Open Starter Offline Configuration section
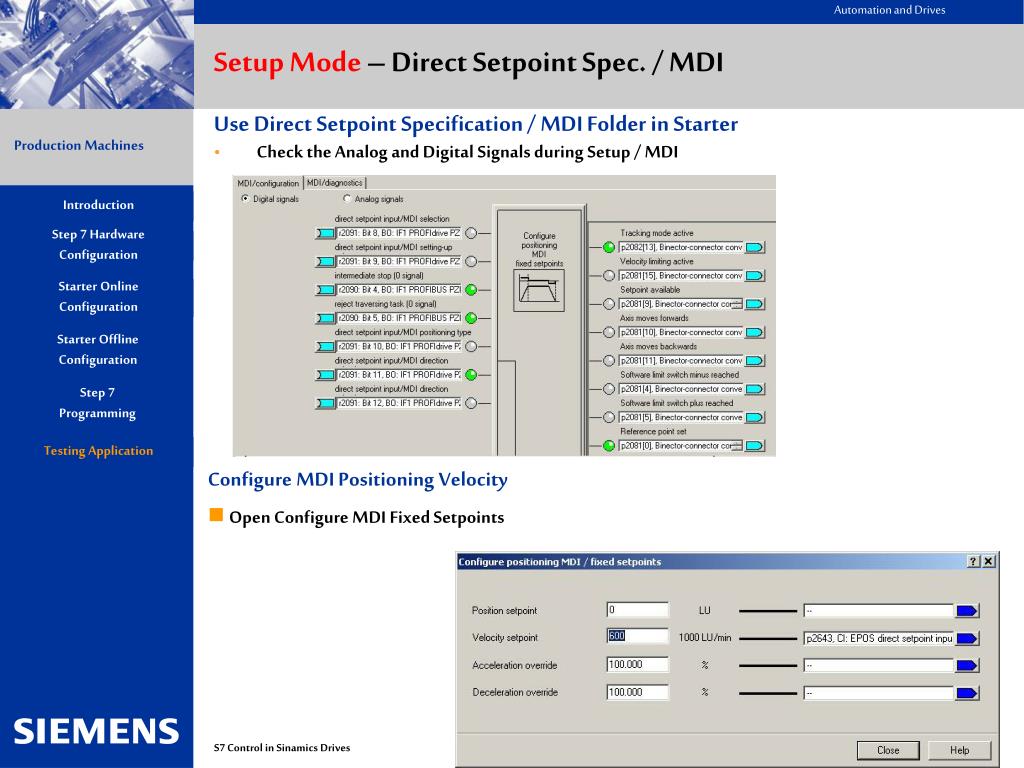 click(x=97, y=349)
